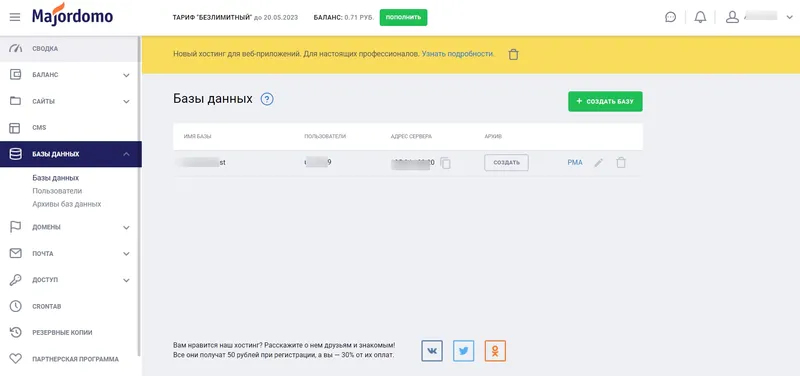Expand the БАЛАНС section chevron
This screenshot has height=376, width=800.
[126, 76]
